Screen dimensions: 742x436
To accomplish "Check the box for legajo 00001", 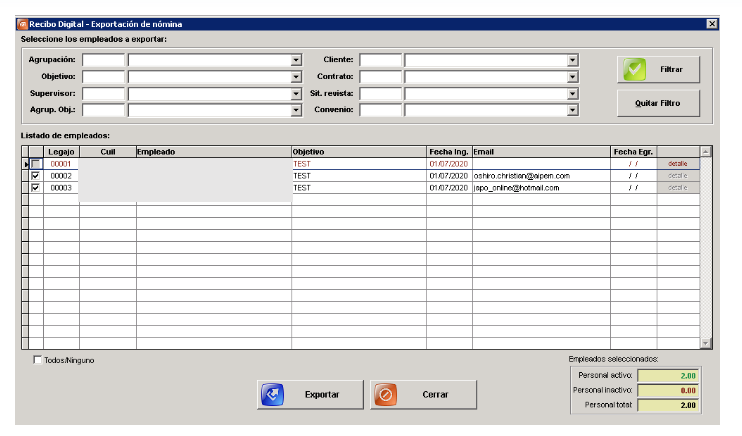I will click(x=35, y=164).
